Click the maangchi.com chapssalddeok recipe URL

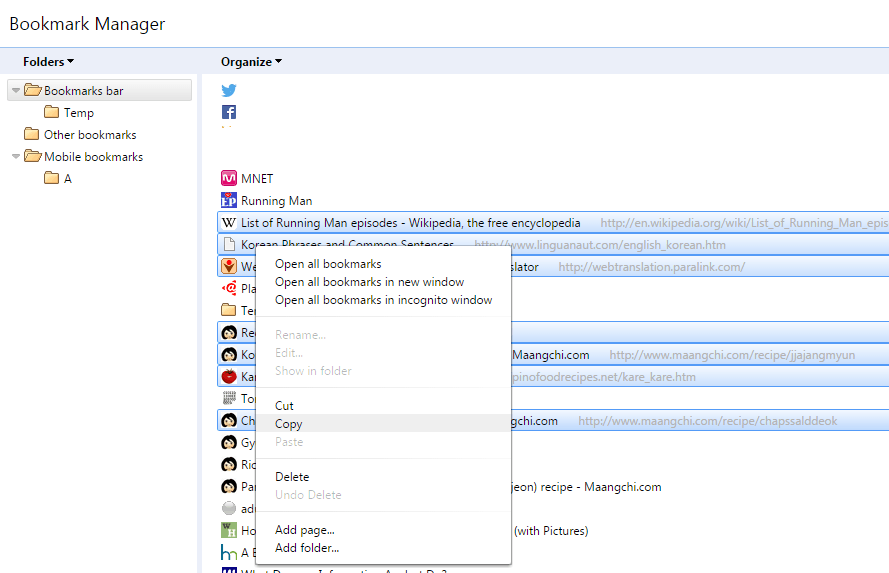708,421
